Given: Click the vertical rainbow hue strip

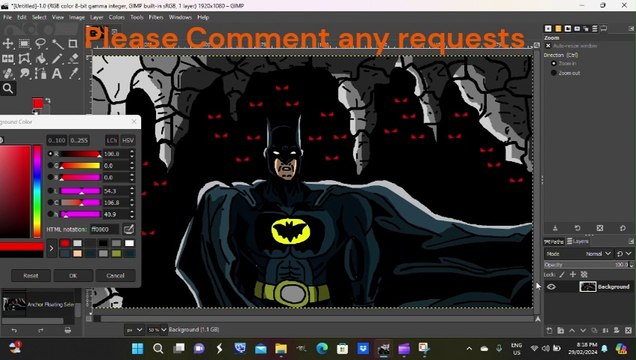Looking at the screenshot, I should click(37, 191).
